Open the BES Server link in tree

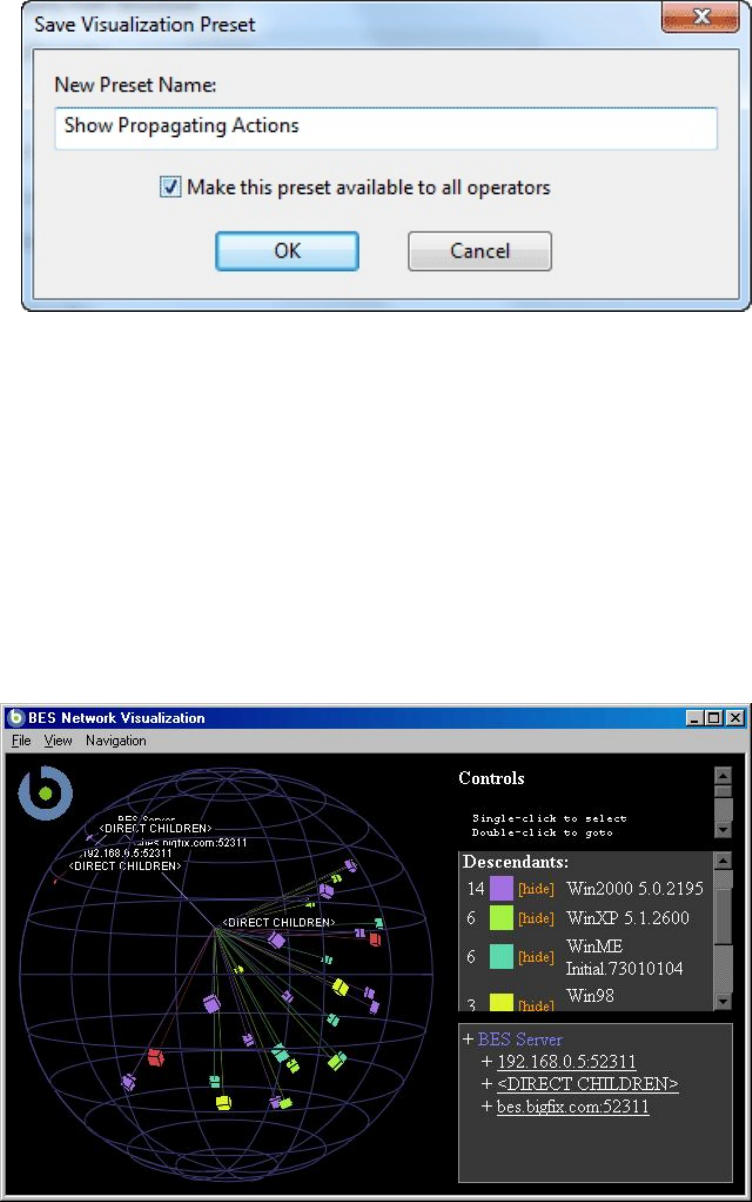pyautogui.click(x=520, y=1040)
